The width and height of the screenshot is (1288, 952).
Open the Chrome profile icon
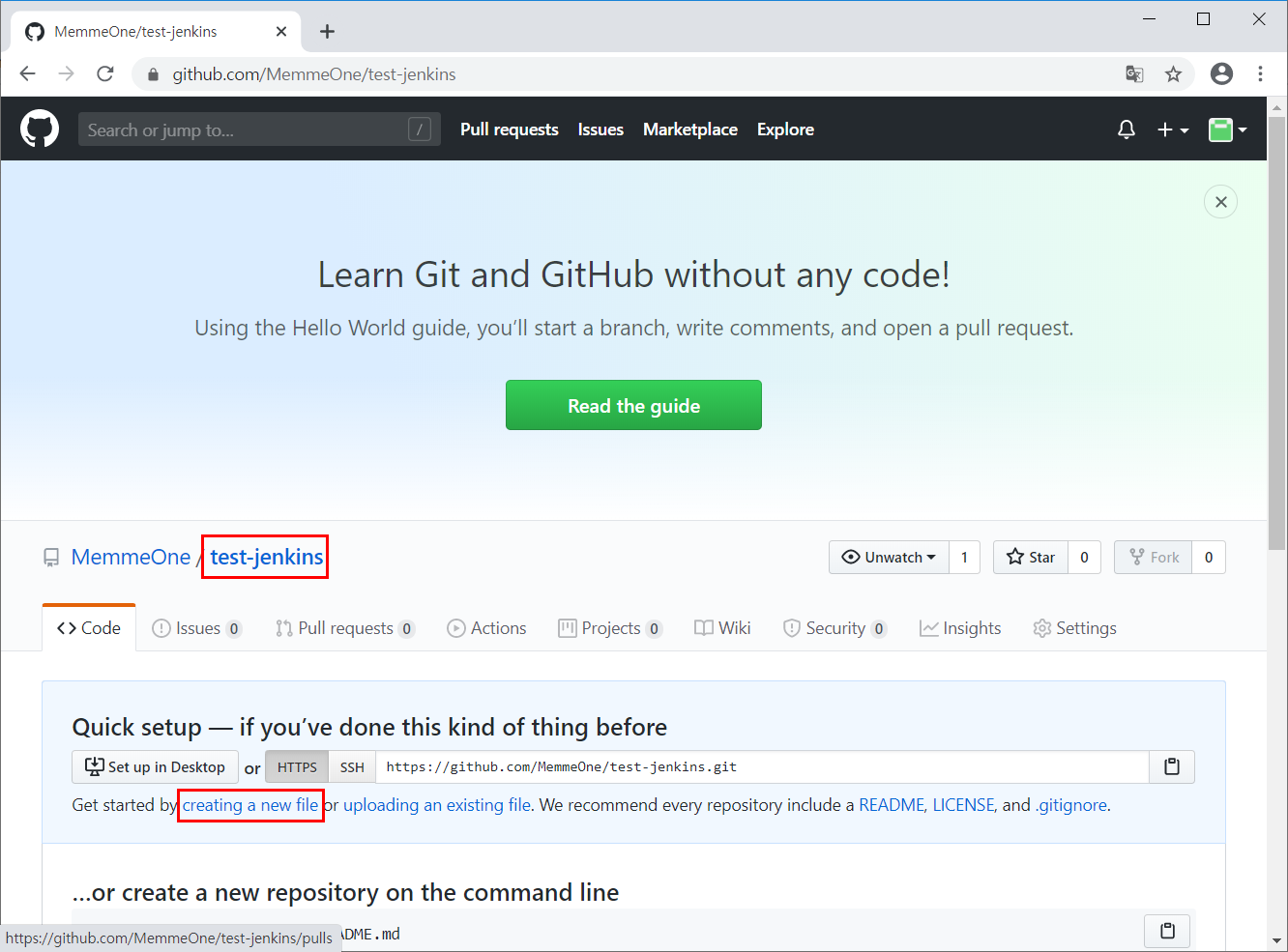pyautogui.click(x=1222, y=74)
